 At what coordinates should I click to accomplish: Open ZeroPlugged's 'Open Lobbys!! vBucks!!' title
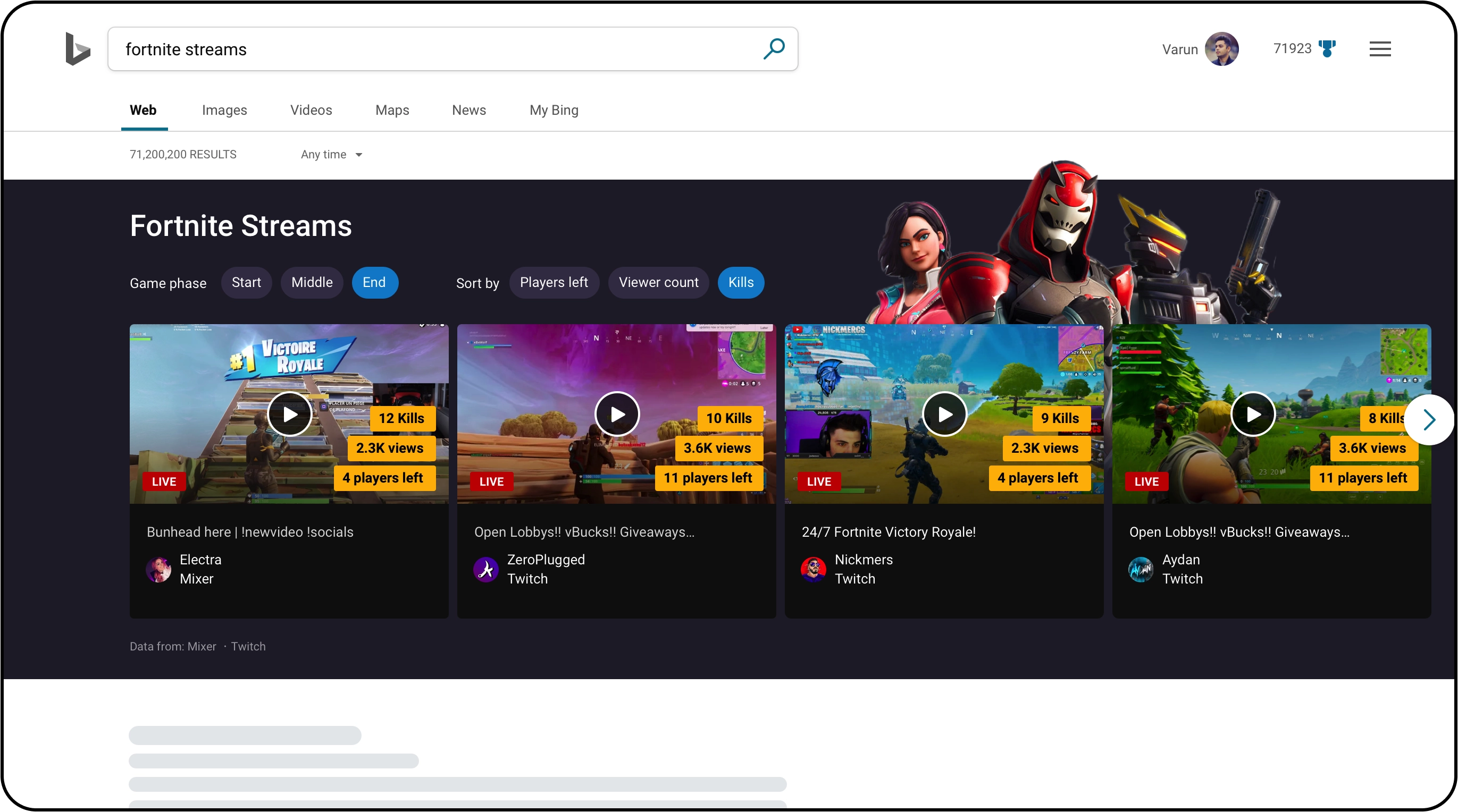coord(584,532)
